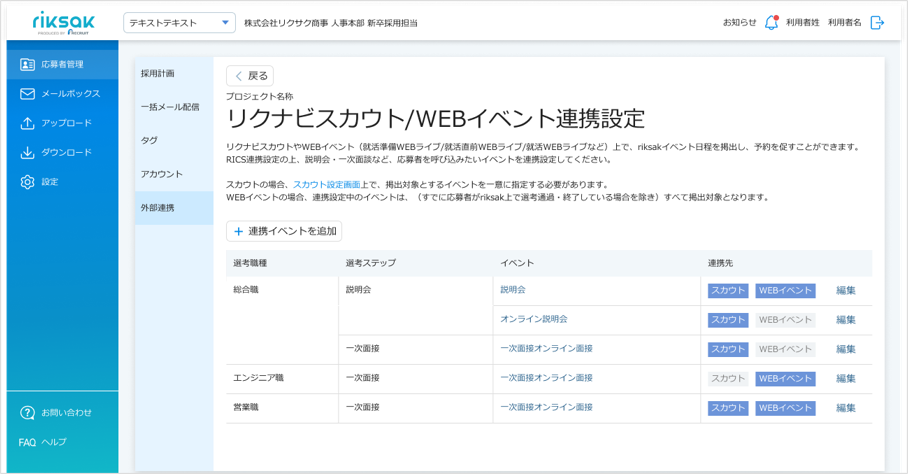Image resolution: width=908 pixels, height=474 pixels.
Task: Select the ダウンロード download icon
Action: click(x=27, y=153)
